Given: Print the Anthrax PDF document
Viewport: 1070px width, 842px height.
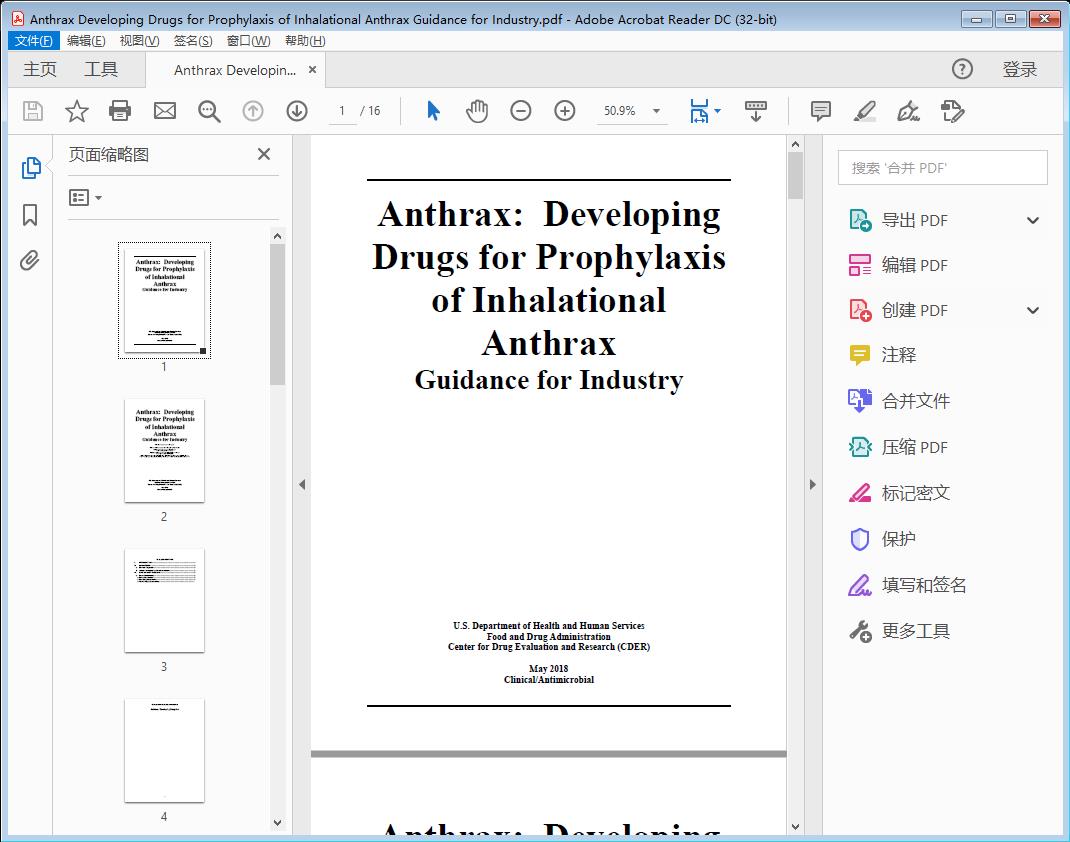Looking at the screenshot, I should [x=120, y=111].
